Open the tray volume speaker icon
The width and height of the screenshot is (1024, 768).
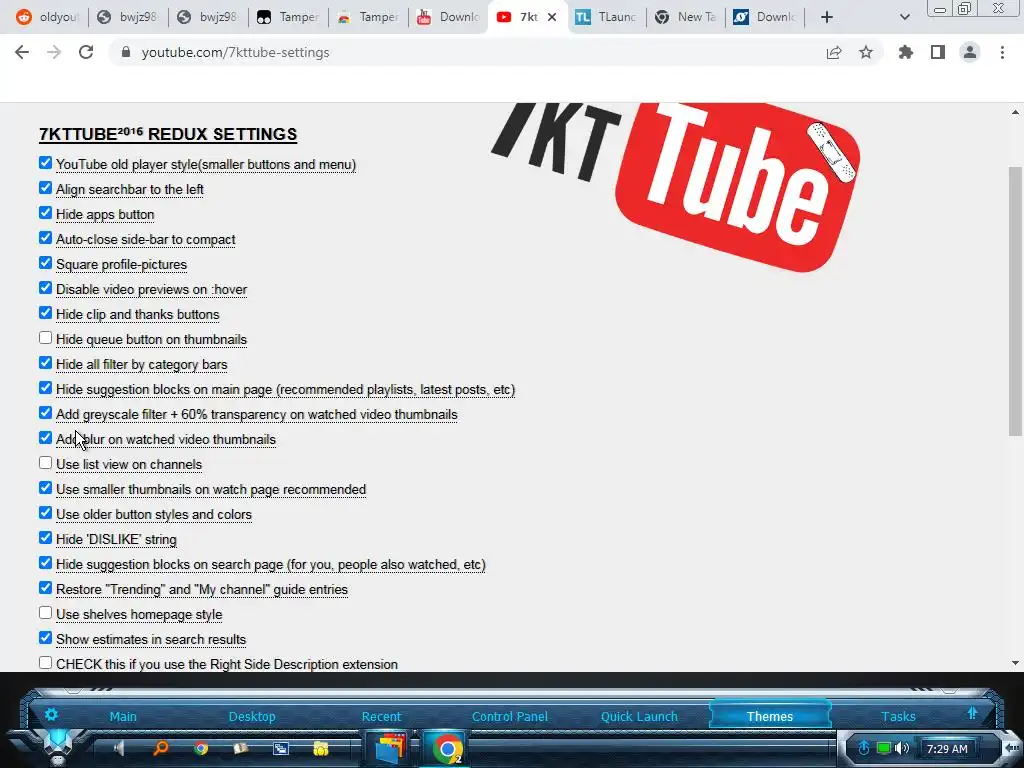tap(902, 748)
